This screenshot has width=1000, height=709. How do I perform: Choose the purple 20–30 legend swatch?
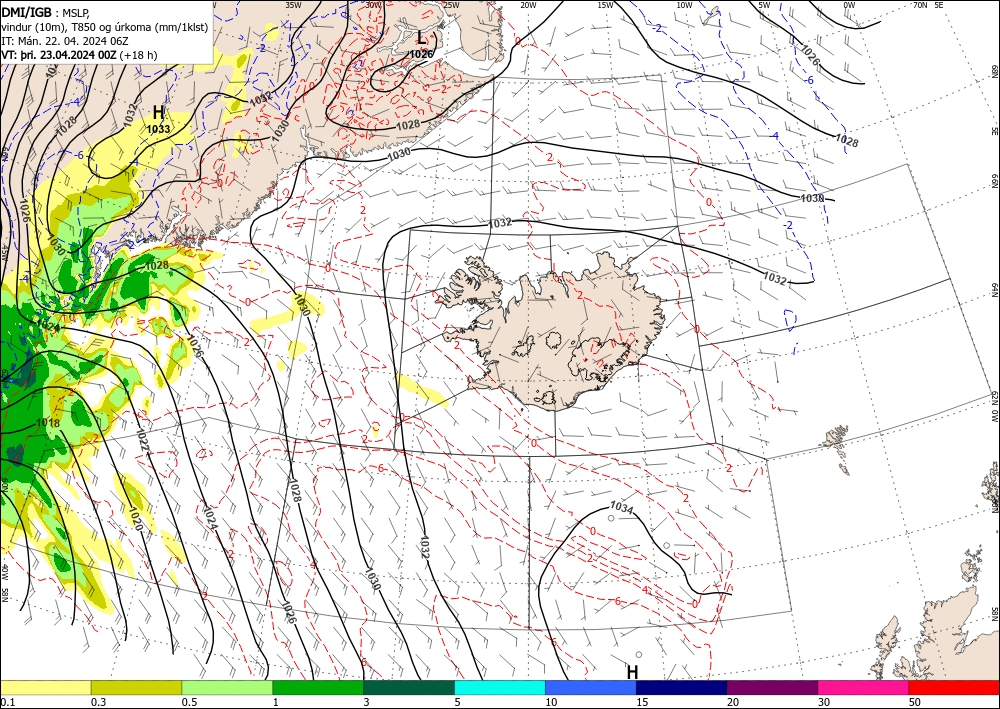click(x=772, y=687)
